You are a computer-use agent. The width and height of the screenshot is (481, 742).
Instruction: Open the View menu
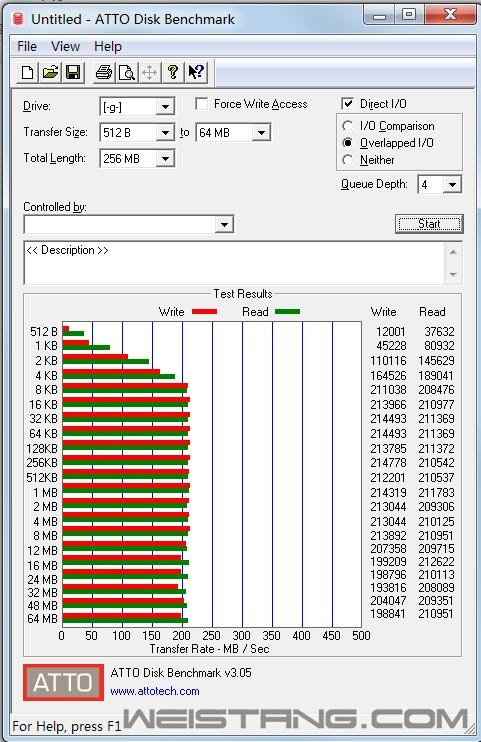[x=65, y=46]
